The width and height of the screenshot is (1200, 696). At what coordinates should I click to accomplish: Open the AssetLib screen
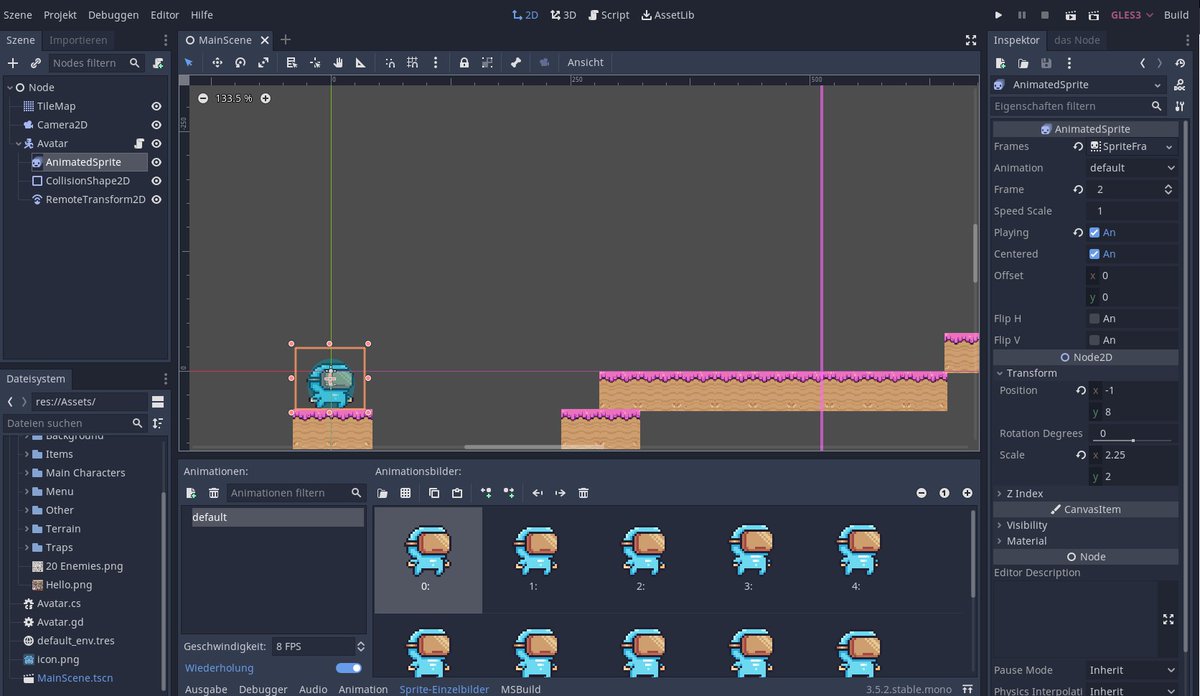[668, 14]
